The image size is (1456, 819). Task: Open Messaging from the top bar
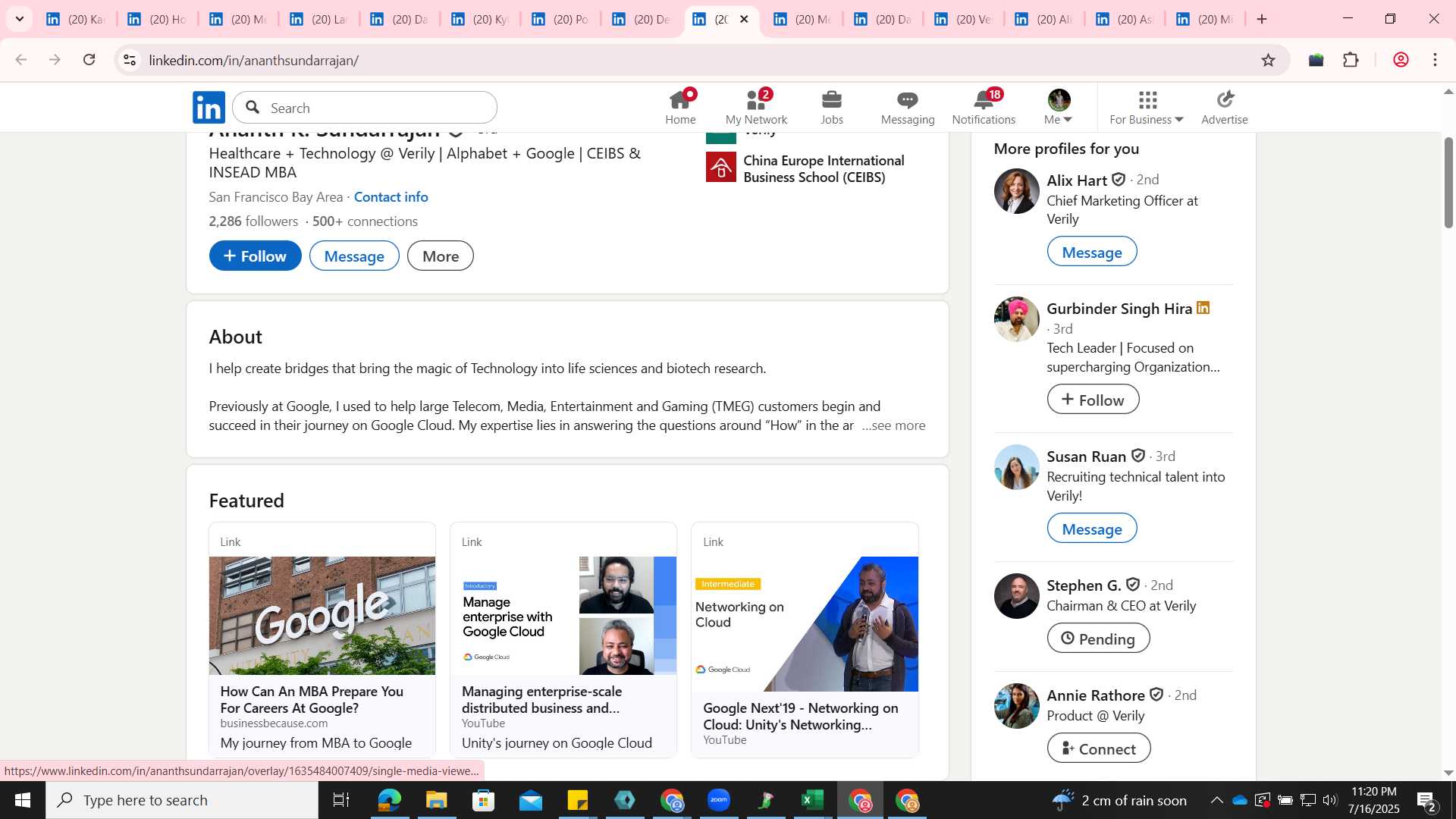pos(908,107)
